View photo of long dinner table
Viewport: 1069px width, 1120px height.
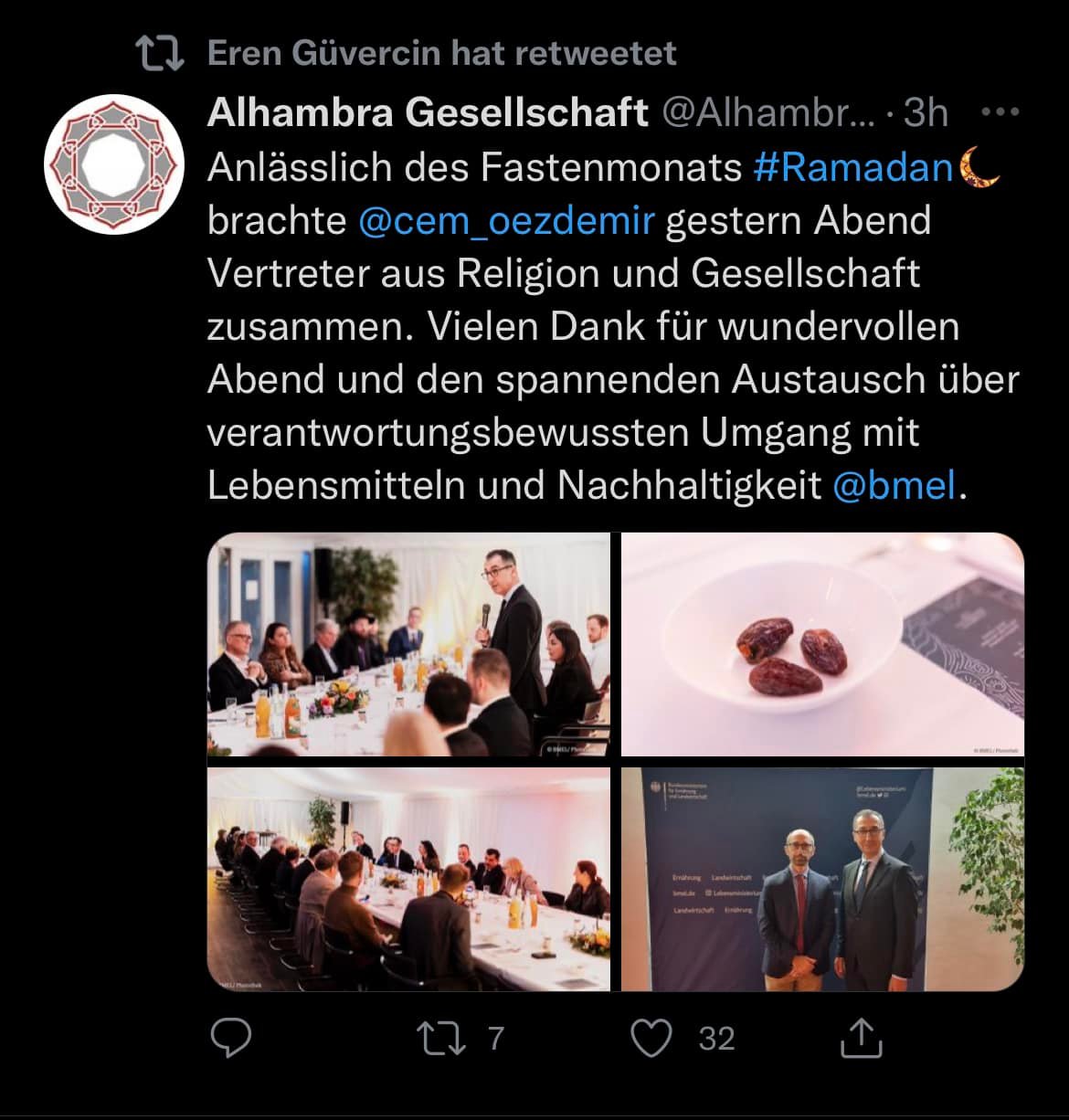408,879
